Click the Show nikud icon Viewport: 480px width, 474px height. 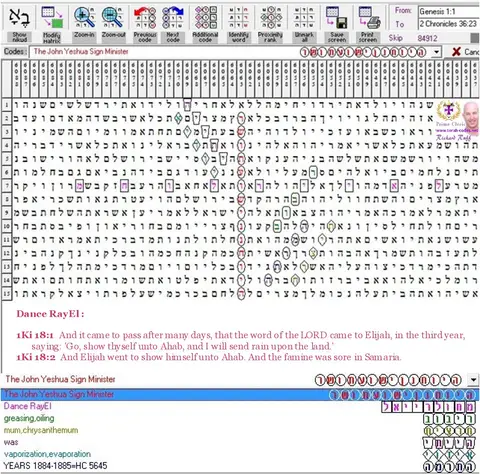pyautogui.click(x=20, y=18)
